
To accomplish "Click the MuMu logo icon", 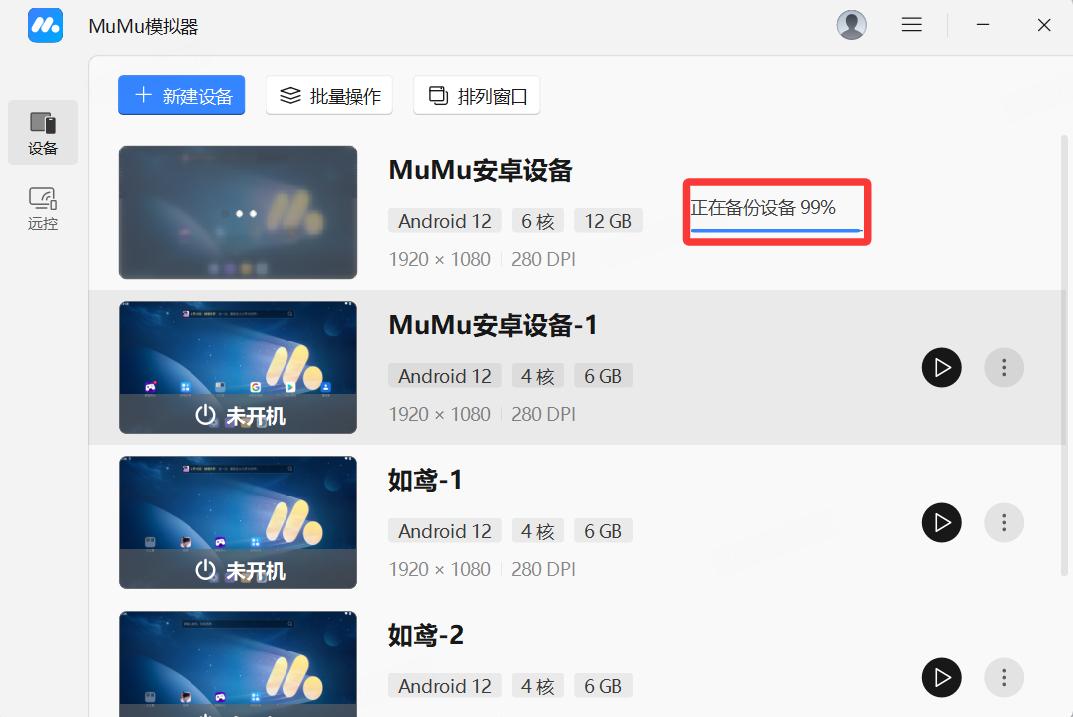I will (x=45, y=25).
